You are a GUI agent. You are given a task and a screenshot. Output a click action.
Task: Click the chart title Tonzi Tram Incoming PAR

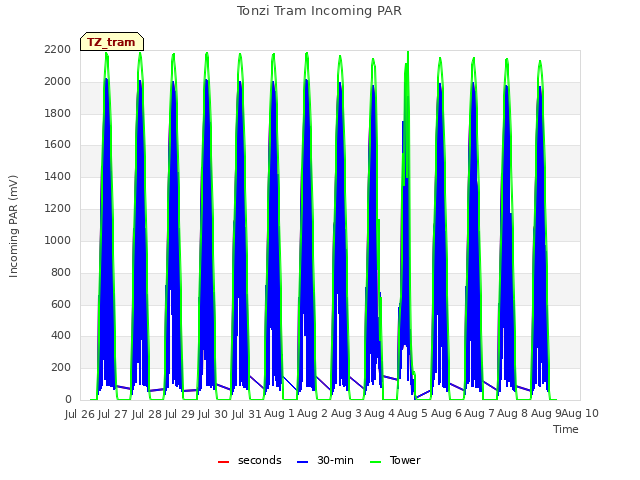[x=319, y=11]
